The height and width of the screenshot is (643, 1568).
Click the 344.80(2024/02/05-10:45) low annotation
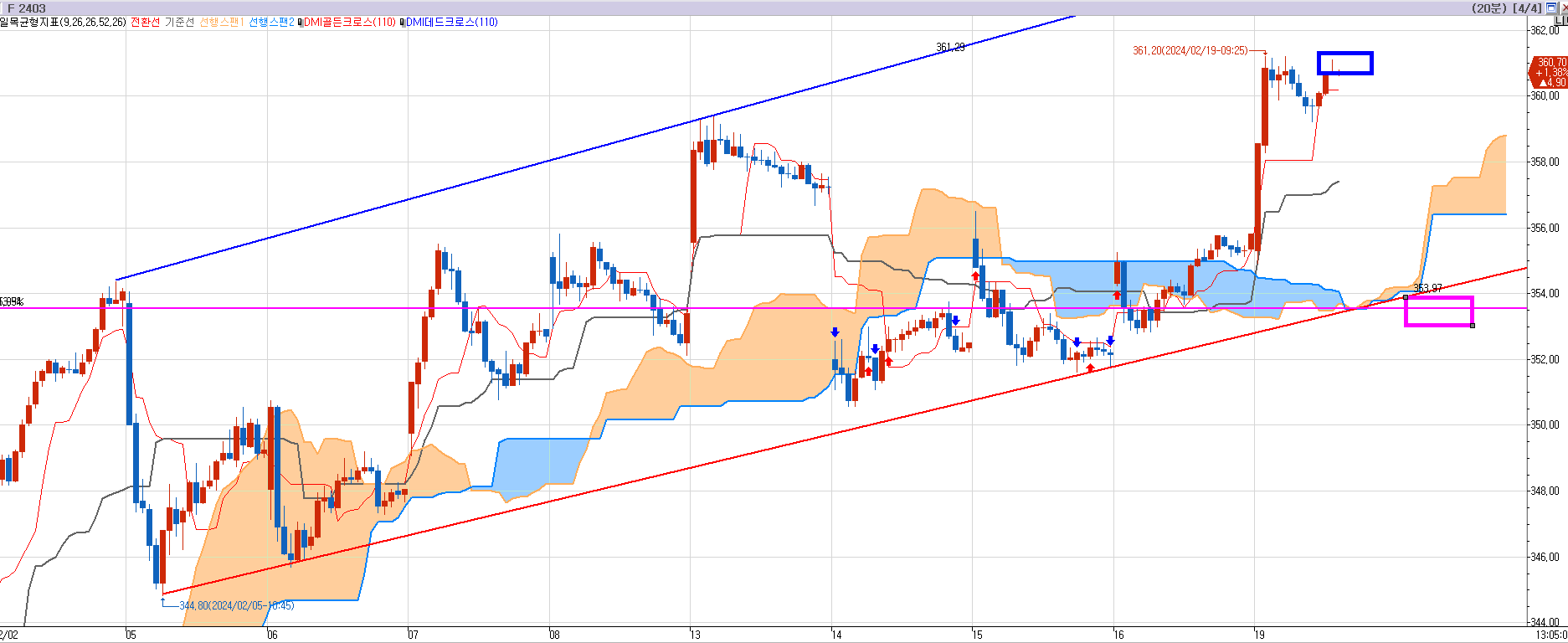236,605
